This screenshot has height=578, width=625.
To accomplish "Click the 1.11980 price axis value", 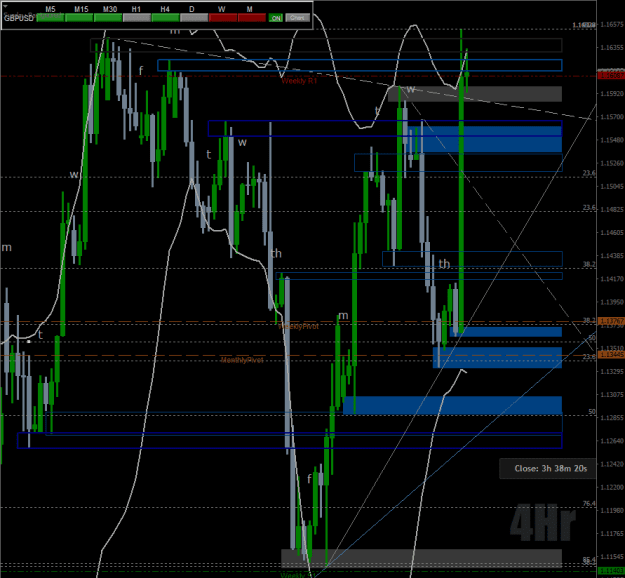I will (612, 510).
